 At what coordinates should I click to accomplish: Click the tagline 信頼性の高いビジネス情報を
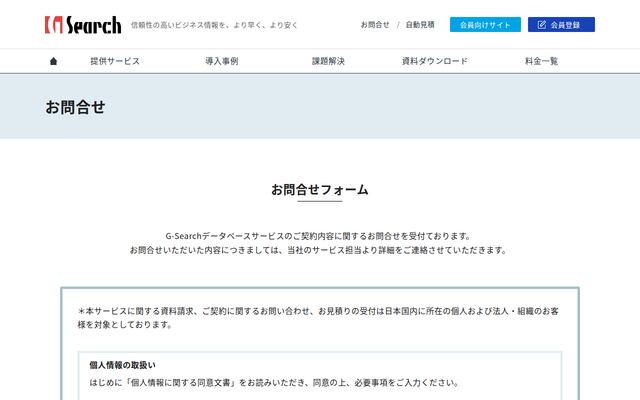click(x=214, y=25)
